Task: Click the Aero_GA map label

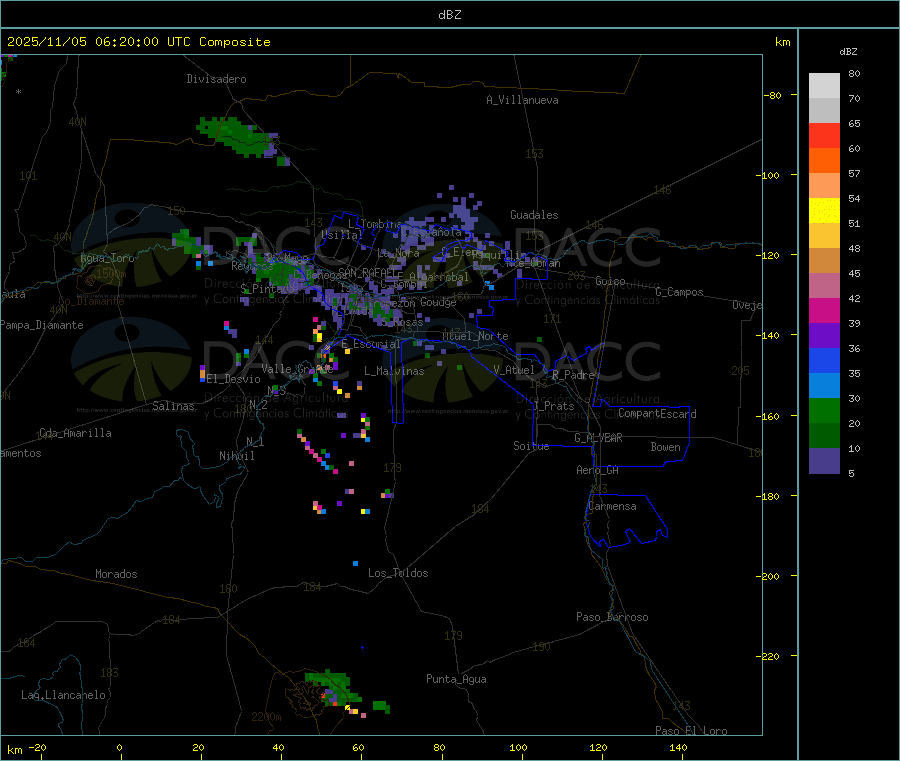Action: tap(598, 470)
